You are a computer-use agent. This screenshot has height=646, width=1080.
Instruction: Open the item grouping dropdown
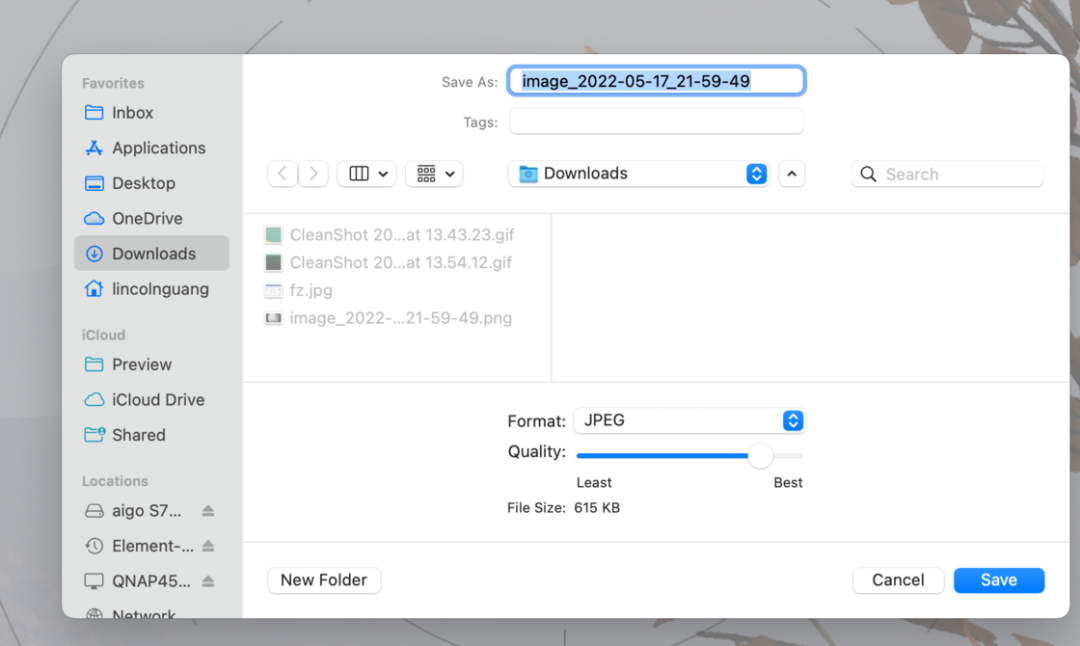pos(434,174)
